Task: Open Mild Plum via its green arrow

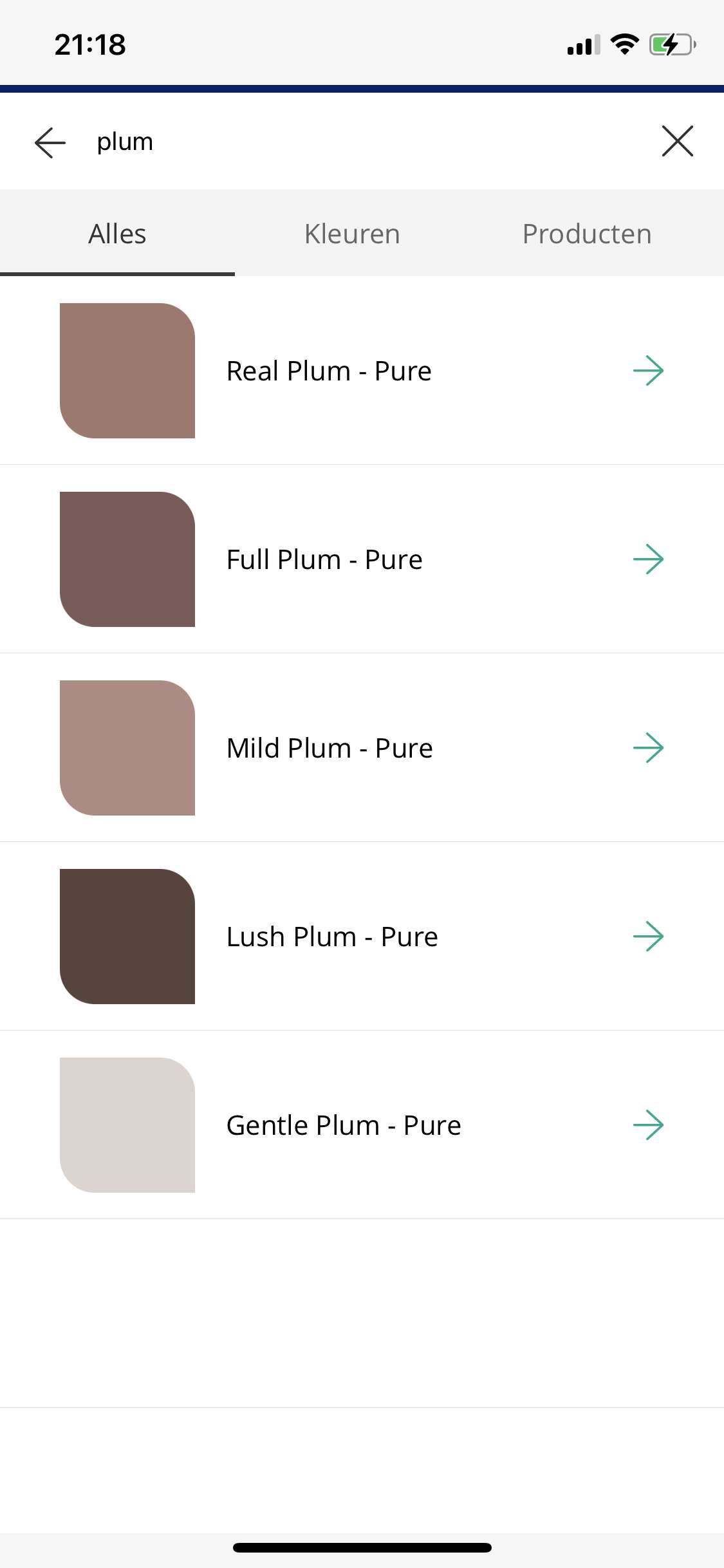Action: point(648,748)
